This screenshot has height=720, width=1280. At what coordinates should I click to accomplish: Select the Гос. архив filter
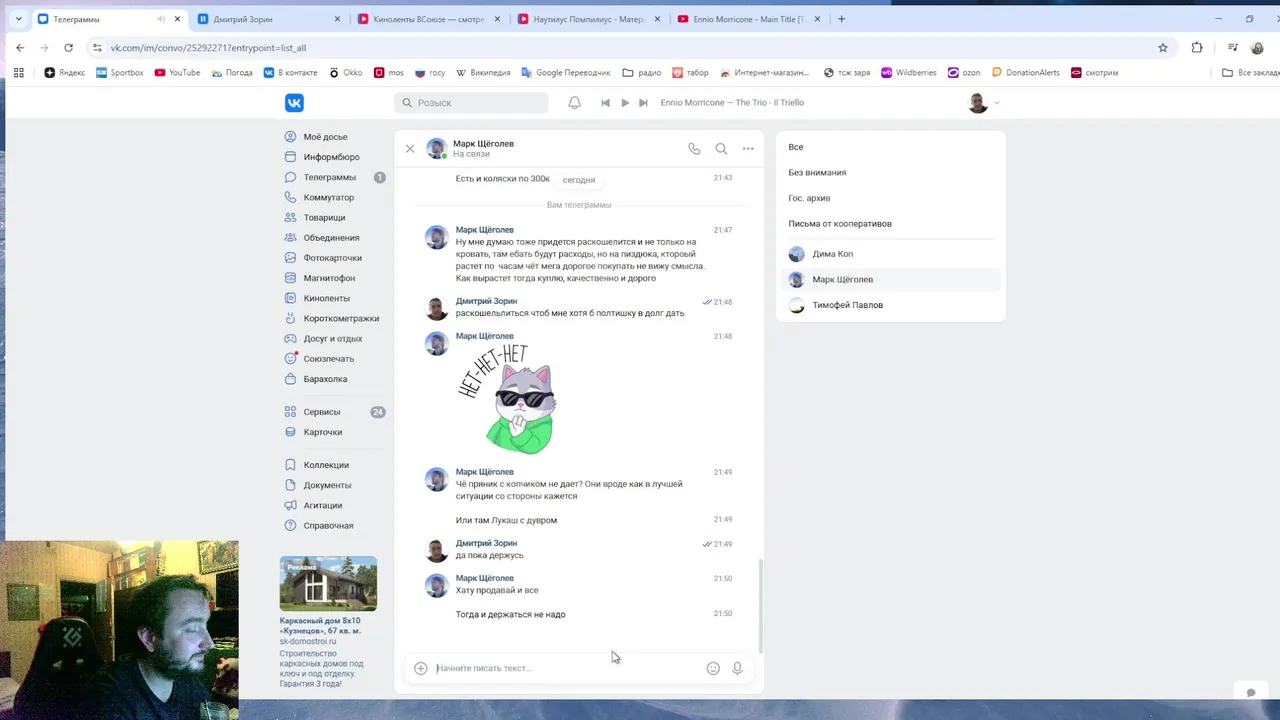pyautogui.click(x=890, y=198)
